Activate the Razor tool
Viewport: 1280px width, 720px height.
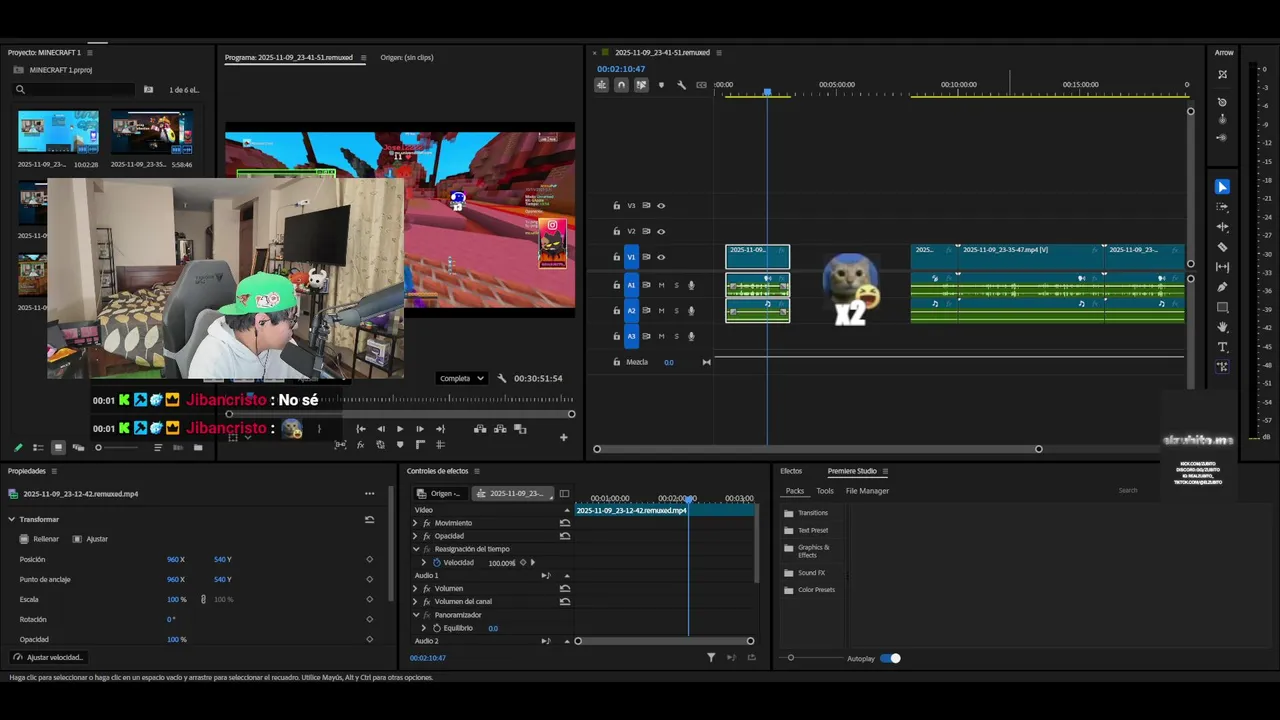(1222, 247)
